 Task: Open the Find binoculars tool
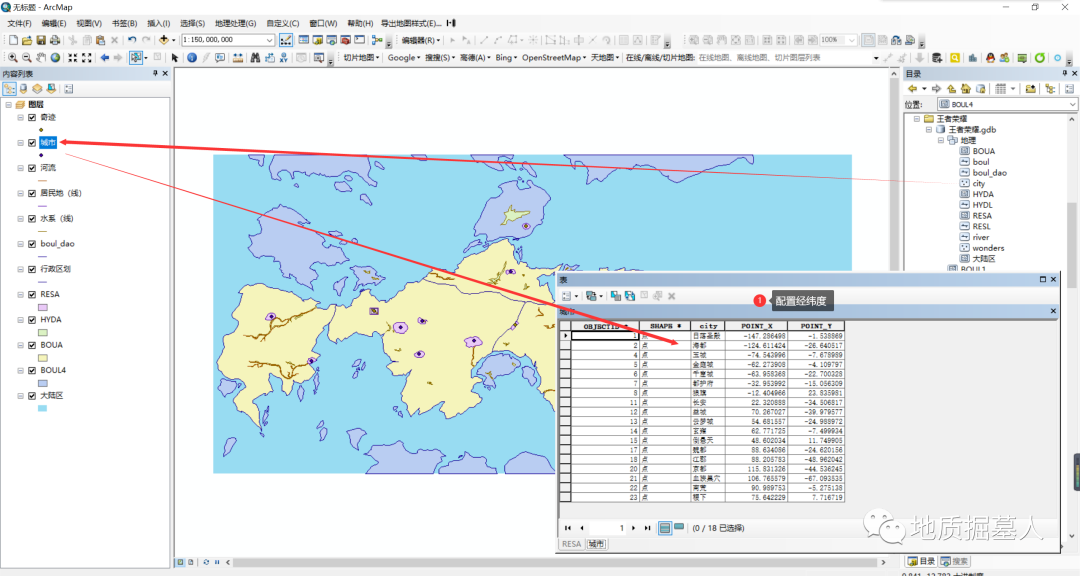tap(255, 58)
